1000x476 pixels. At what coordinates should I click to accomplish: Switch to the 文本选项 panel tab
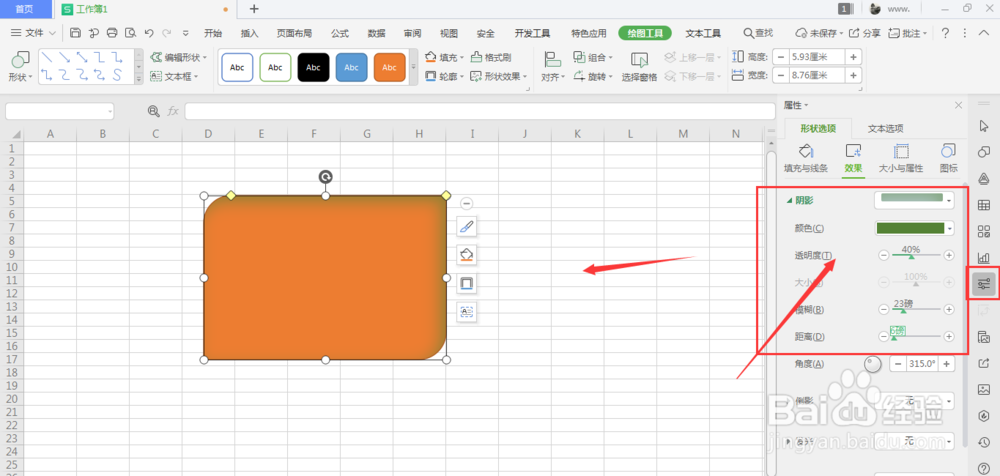(x=885, y=128)
